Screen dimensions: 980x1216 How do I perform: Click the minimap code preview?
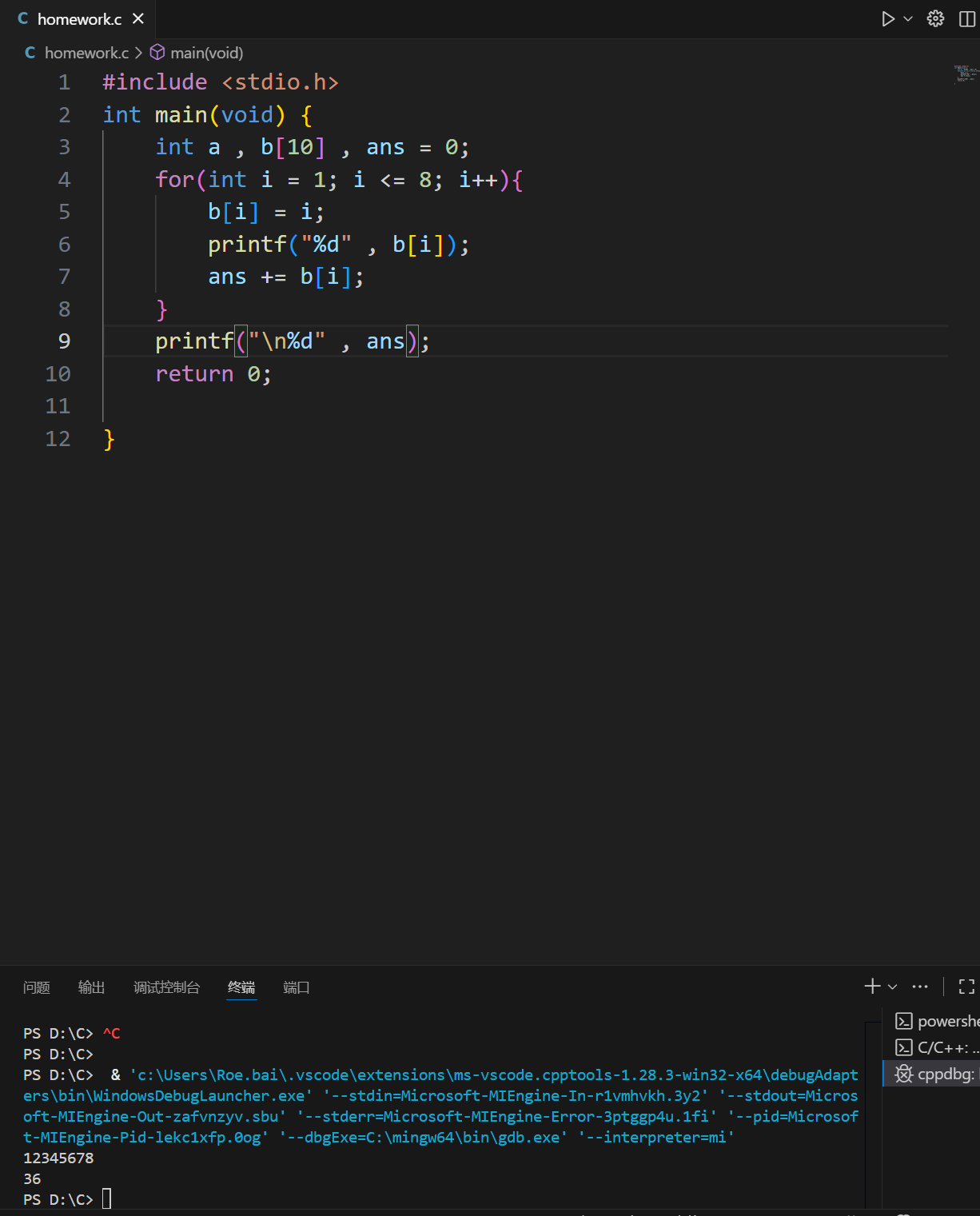point(966,74)
